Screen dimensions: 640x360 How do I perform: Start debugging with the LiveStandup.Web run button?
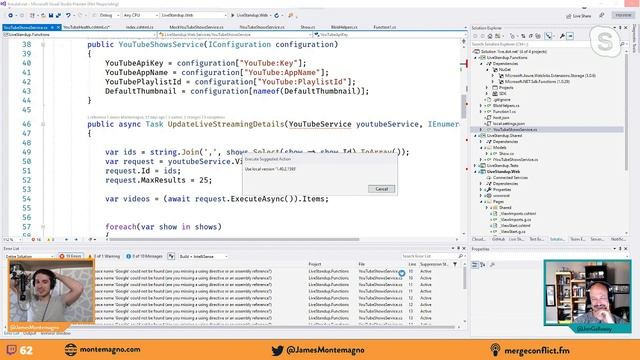(249, 16)
